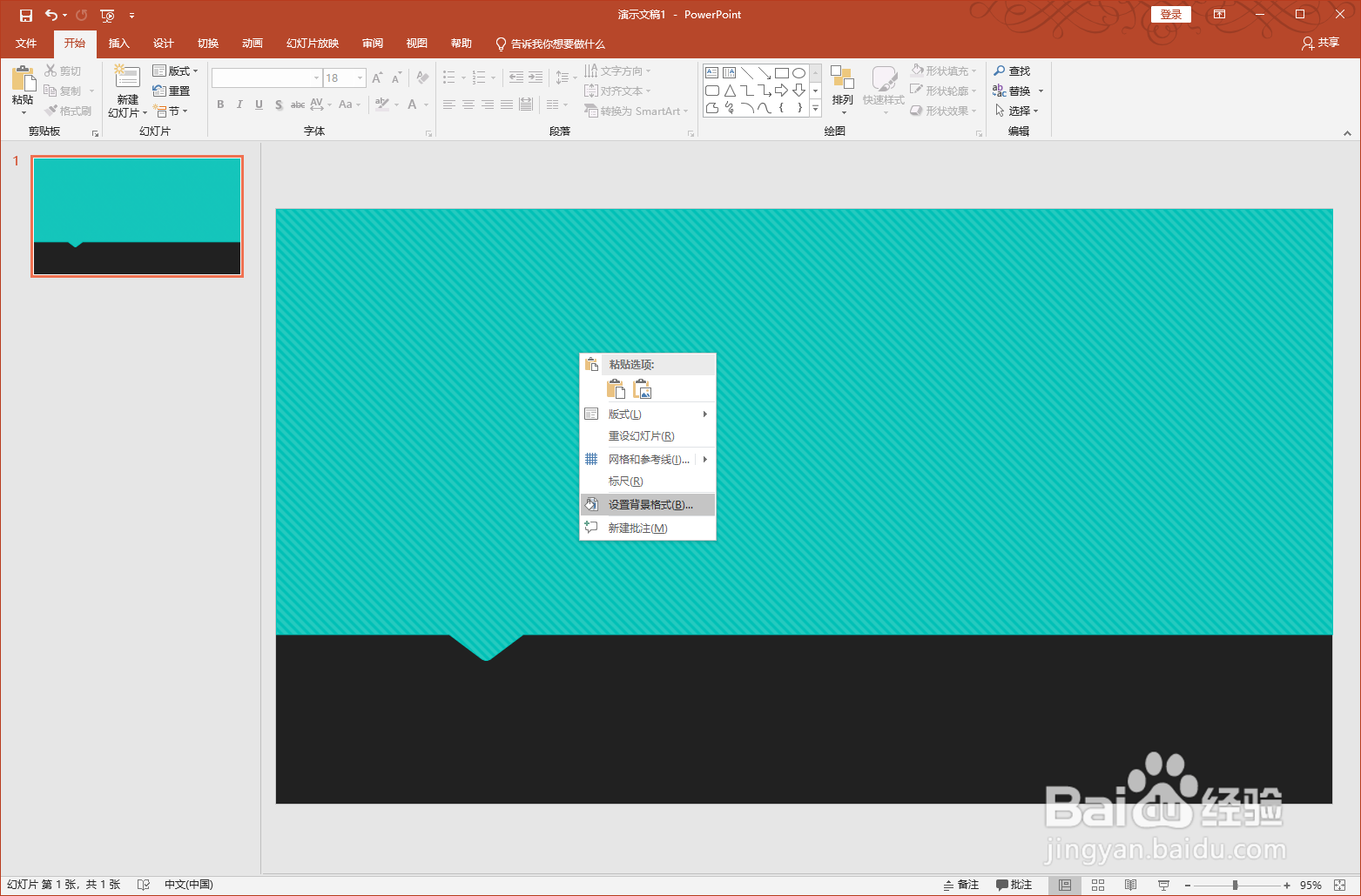Open Layout (版式) submenu in context menu
This screenshot has height=896, width=1361.
coord(648,414)
